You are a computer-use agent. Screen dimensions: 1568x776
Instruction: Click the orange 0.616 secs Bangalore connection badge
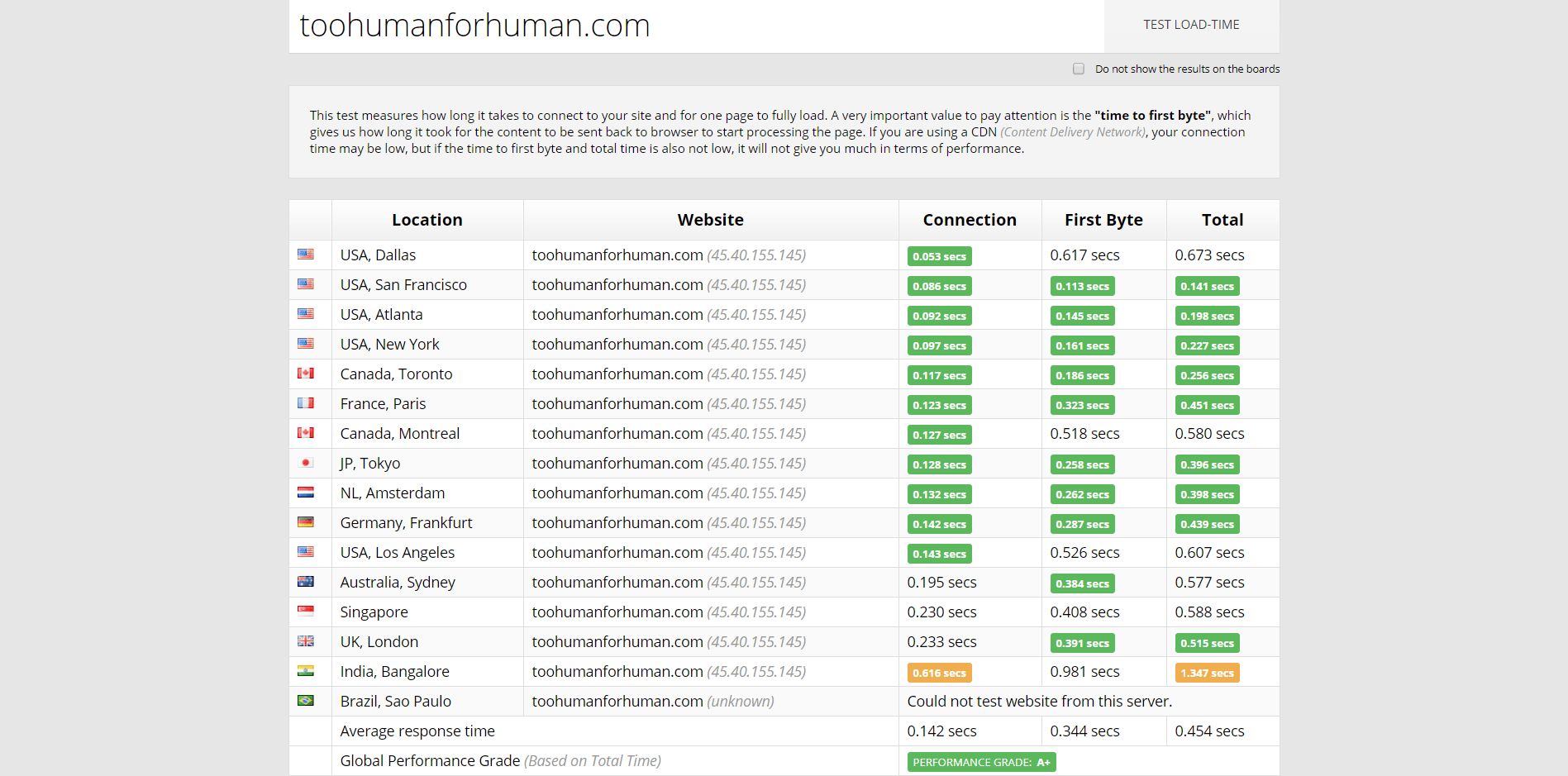pos(939,673)
